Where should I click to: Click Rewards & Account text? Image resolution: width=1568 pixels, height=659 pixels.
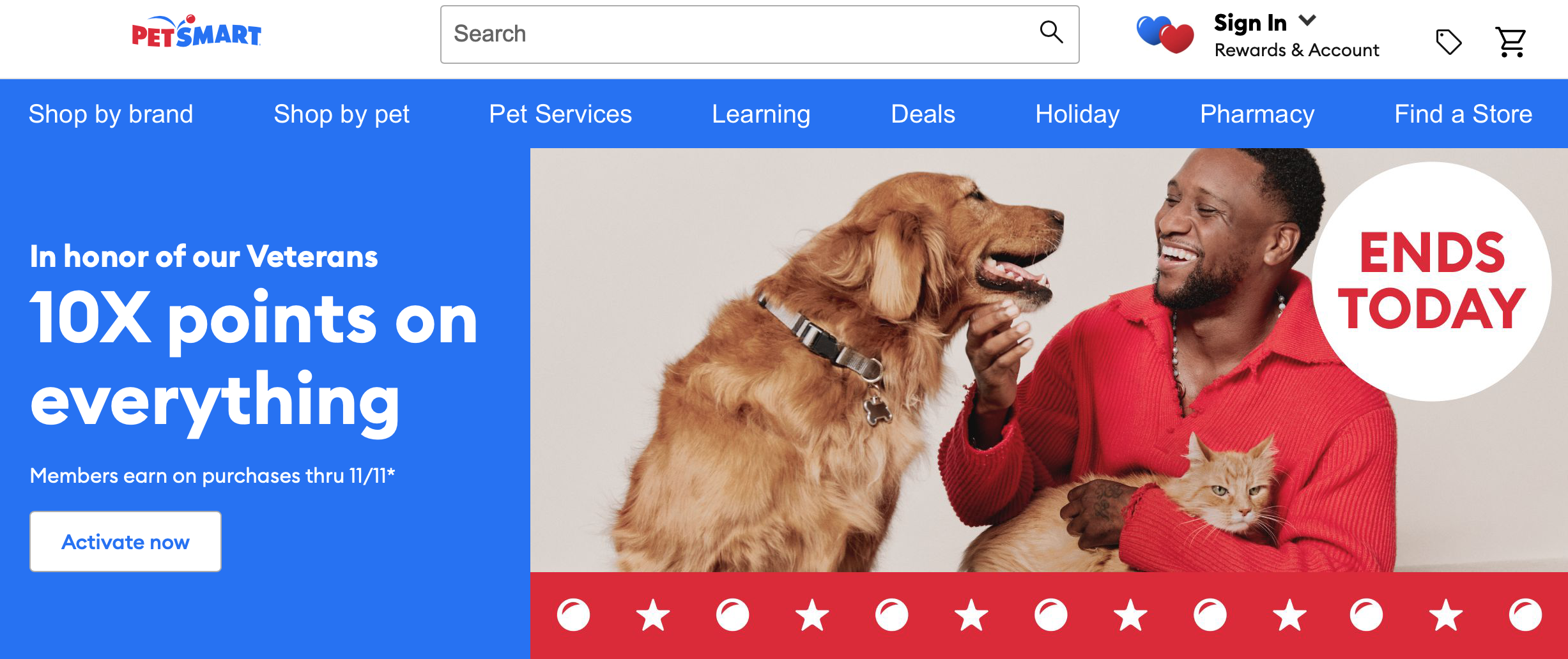point(1296,50)
